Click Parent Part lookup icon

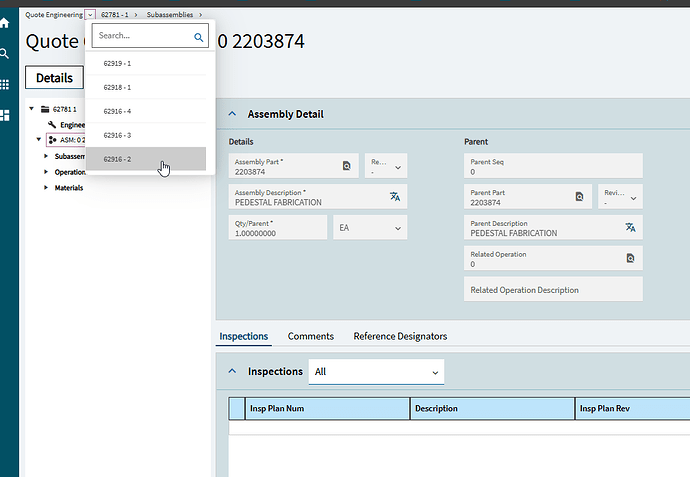[x=580, y=197]
